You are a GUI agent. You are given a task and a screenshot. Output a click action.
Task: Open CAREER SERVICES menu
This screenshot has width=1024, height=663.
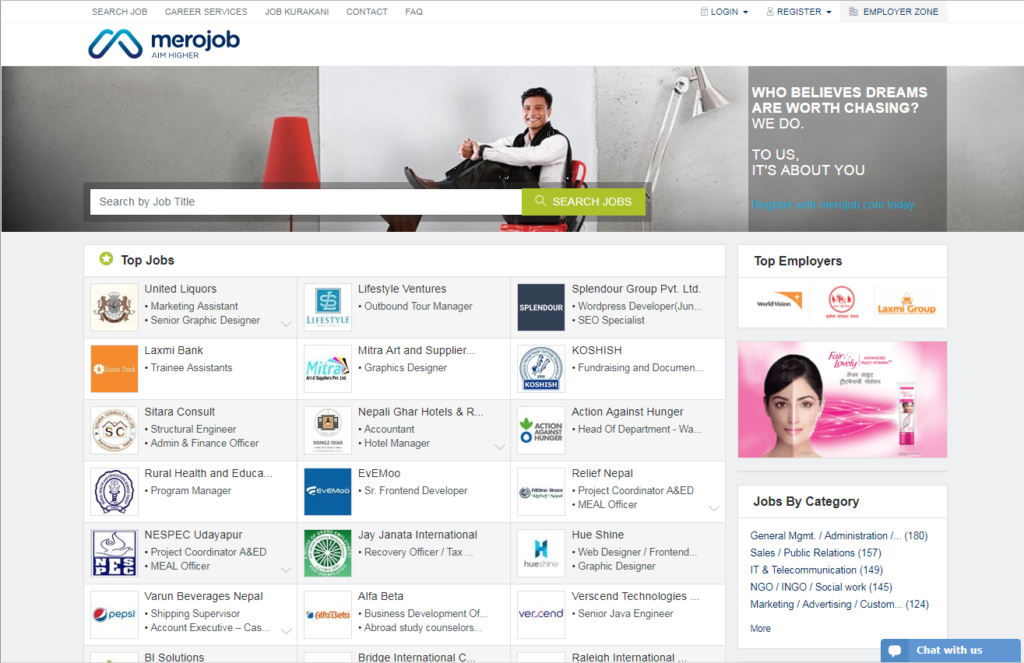[206, 12]
